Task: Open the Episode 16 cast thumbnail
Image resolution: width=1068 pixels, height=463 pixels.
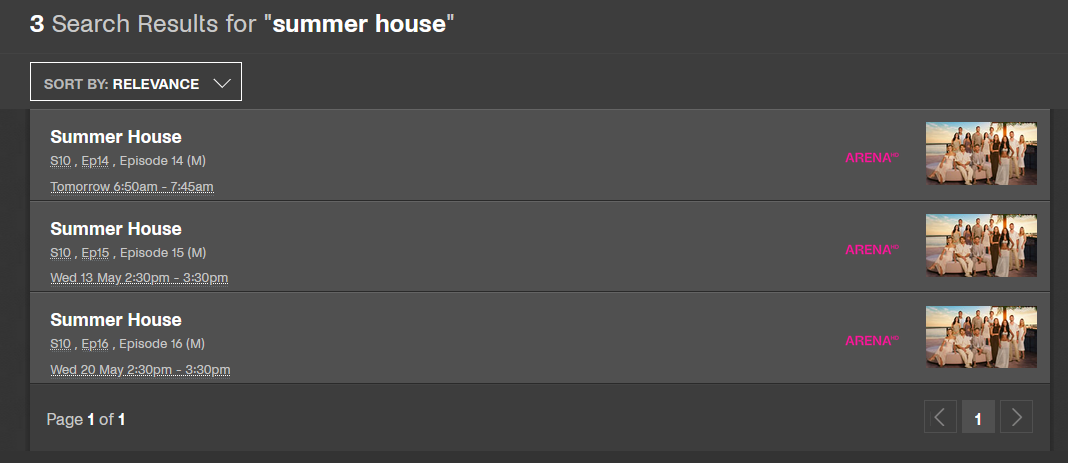Action: [981, 337]
